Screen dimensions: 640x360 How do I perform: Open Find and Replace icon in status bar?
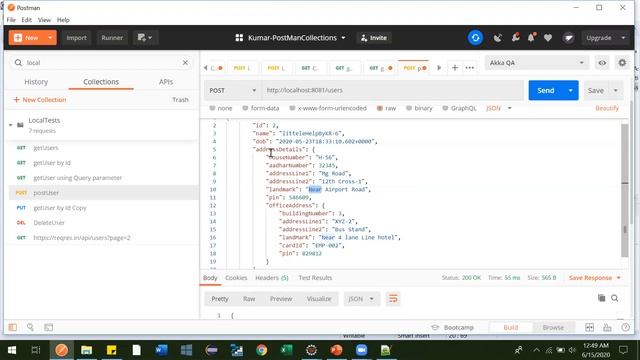click(30, 327)
